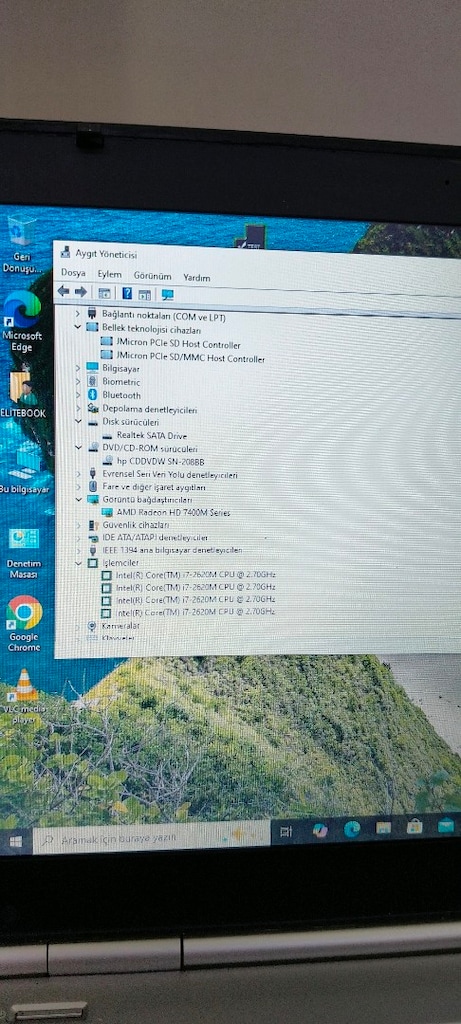Click the show/hide console tree toolbar icon
461x1024 pixels.
[104, 293]
